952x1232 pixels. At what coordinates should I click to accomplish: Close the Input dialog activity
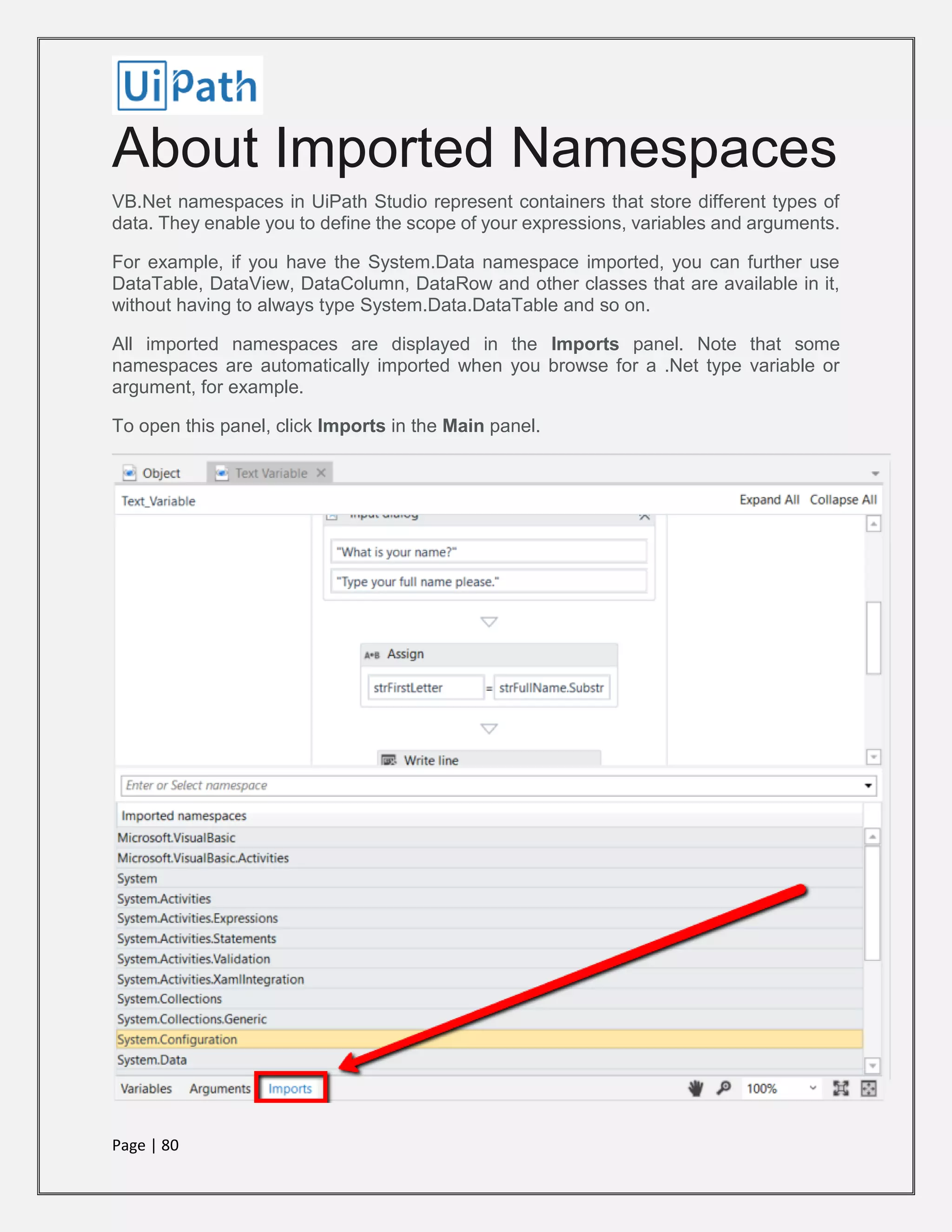(x=645, y=517)
